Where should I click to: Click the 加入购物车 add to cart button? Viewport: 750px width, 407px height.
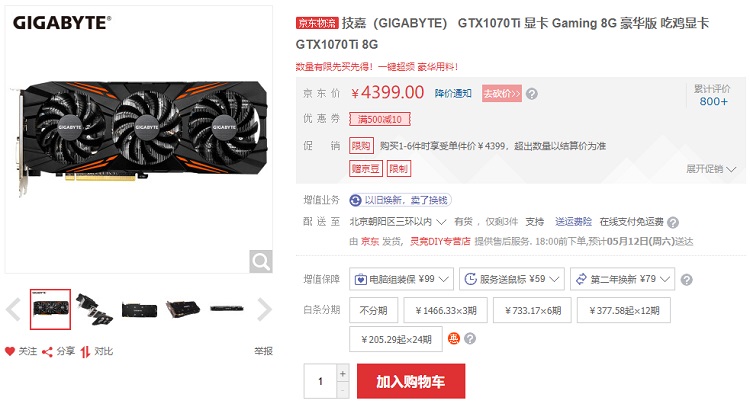pyautogui.click(x=411, y=381)
